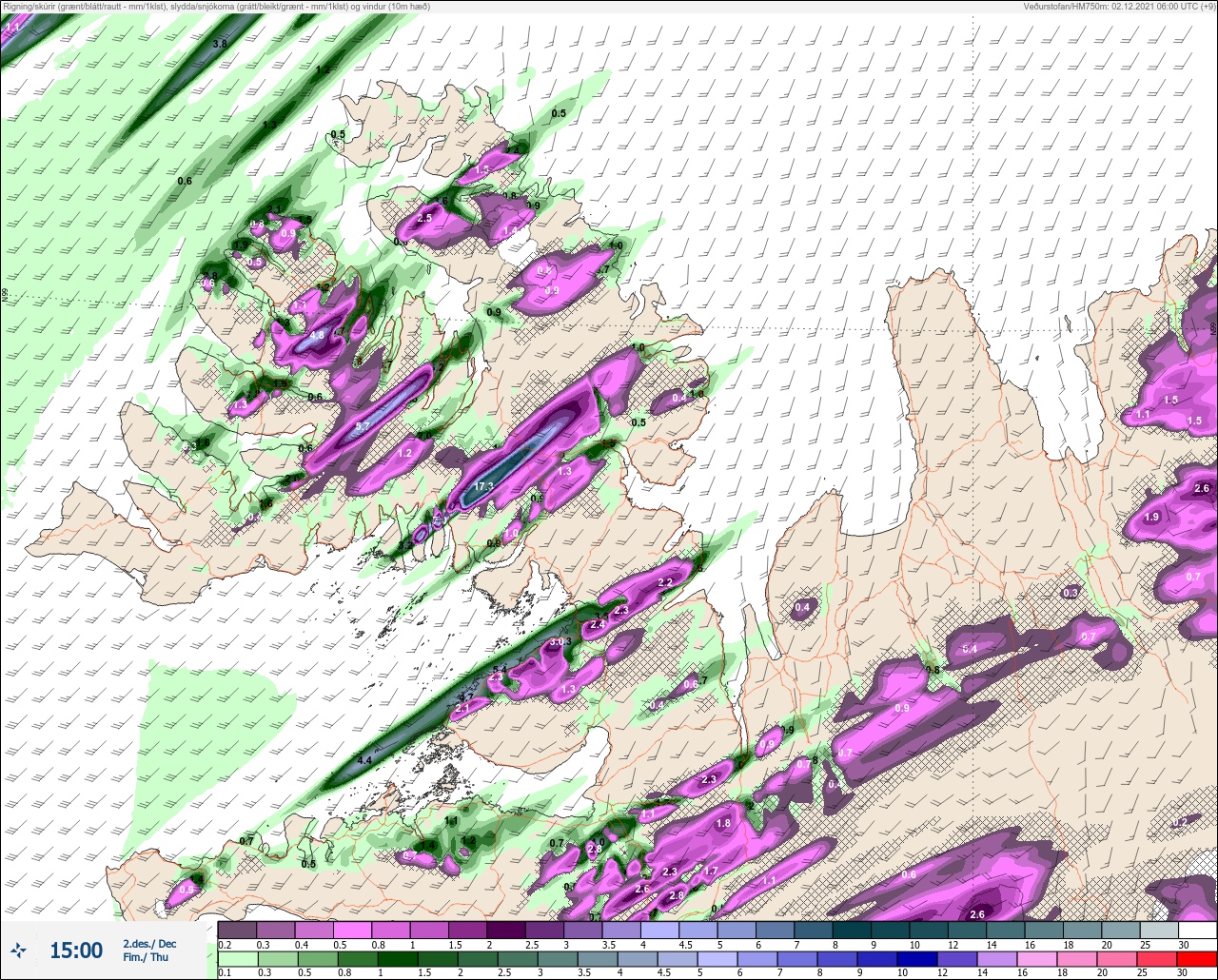Select upper legend pink swatch starting at 0.5
Image resolution: width=1218 pixels, height=980 pixels.
point(352,930)
